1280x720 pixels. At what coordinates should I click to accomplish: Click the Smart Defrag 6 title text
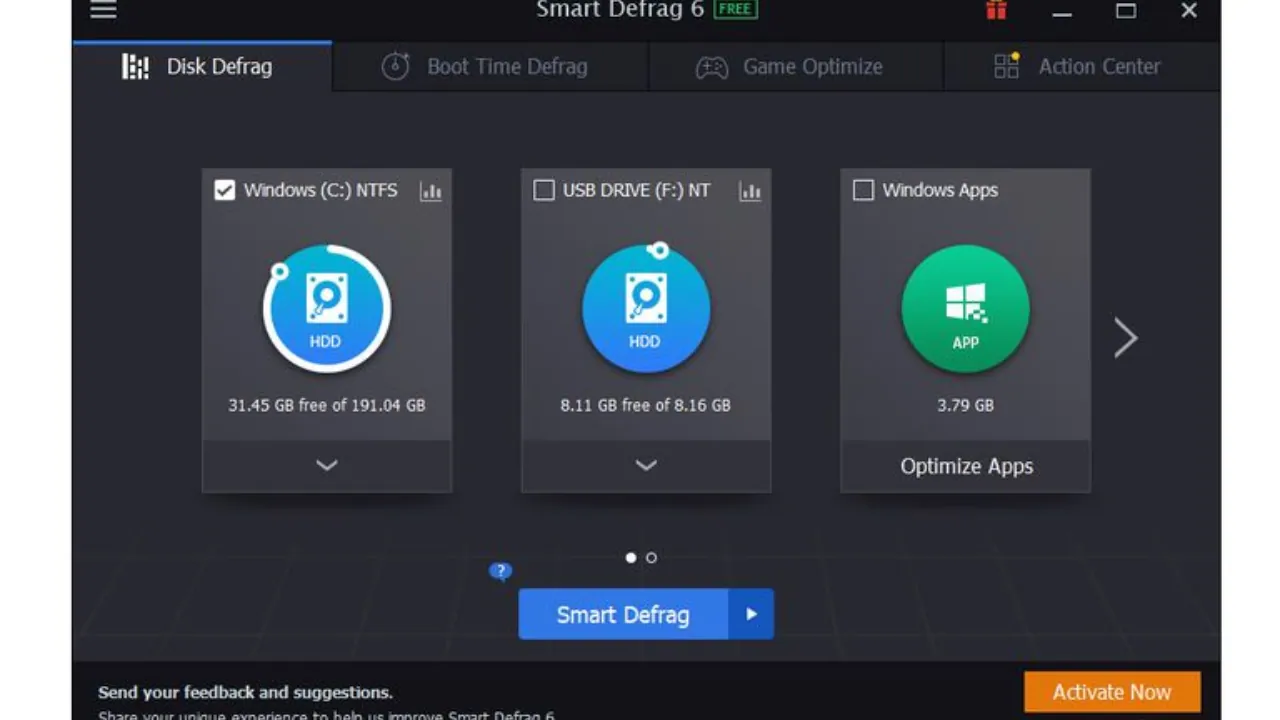pos(620,10)
